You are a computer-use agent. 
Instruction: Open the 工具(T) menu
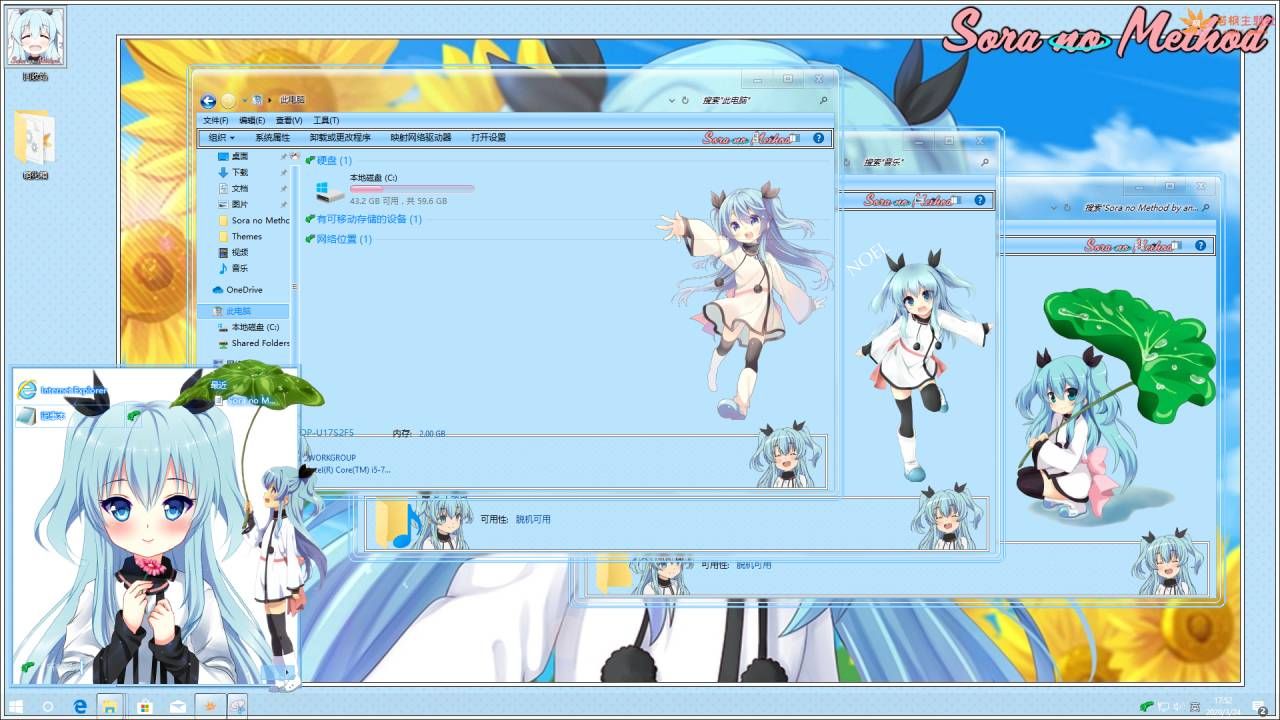tap(326, 120)
